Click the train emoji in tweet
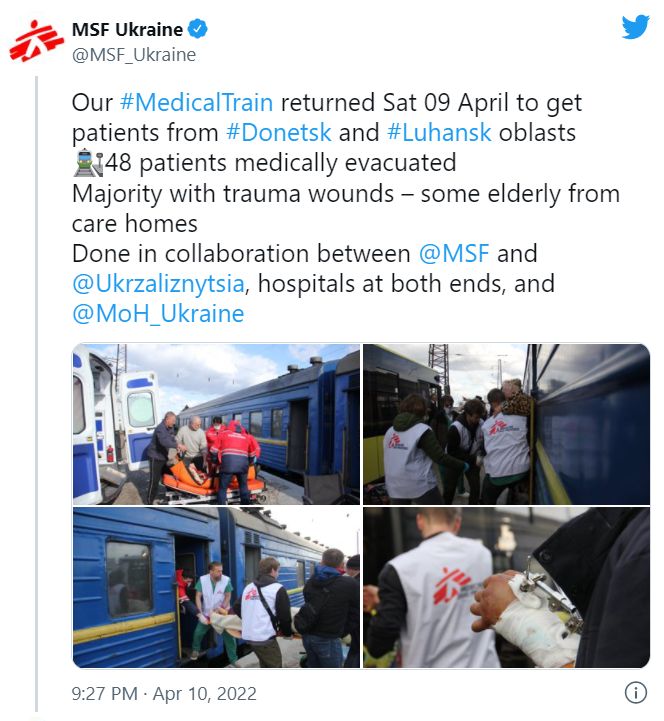 coord(88,162)
